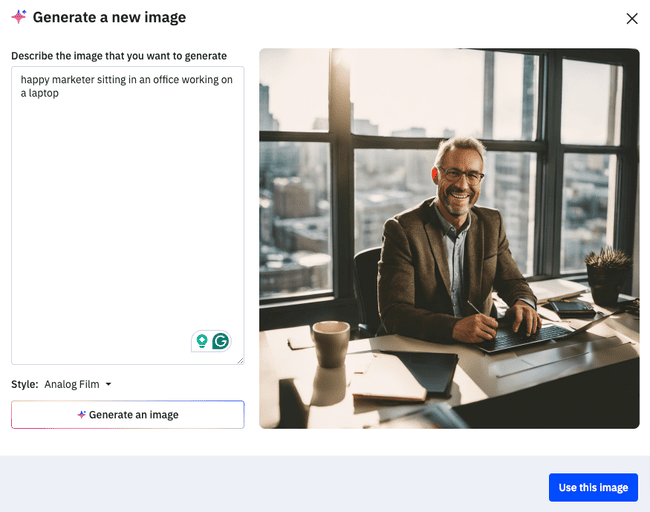Open the Analog Film style dropdown
The image size is (650, 512).
[77, 384]
